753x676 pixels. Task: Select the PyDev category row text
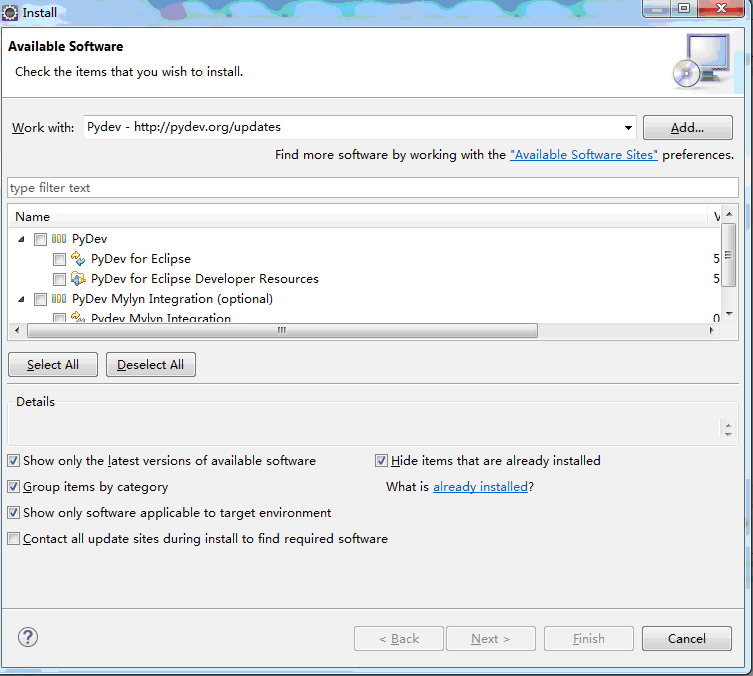tap(89, 239)
